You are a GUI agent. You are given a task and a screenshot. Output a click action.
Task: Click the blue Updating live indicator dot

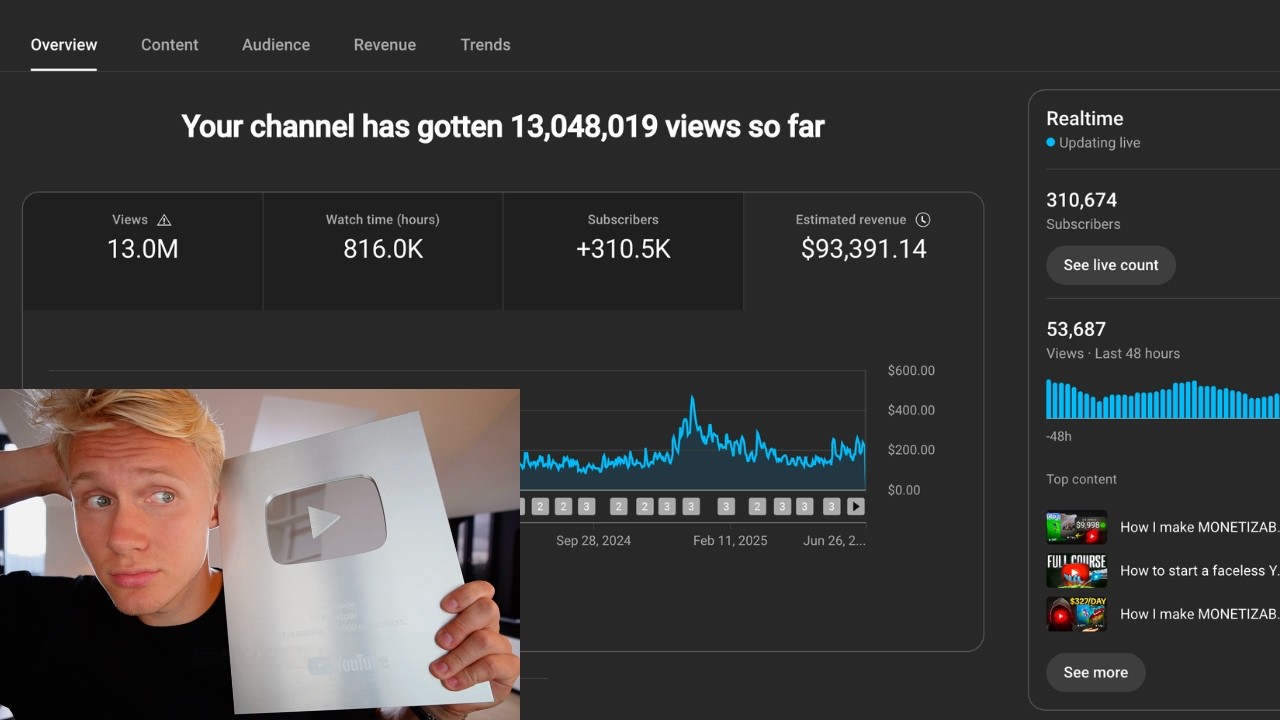(1050, 143)
